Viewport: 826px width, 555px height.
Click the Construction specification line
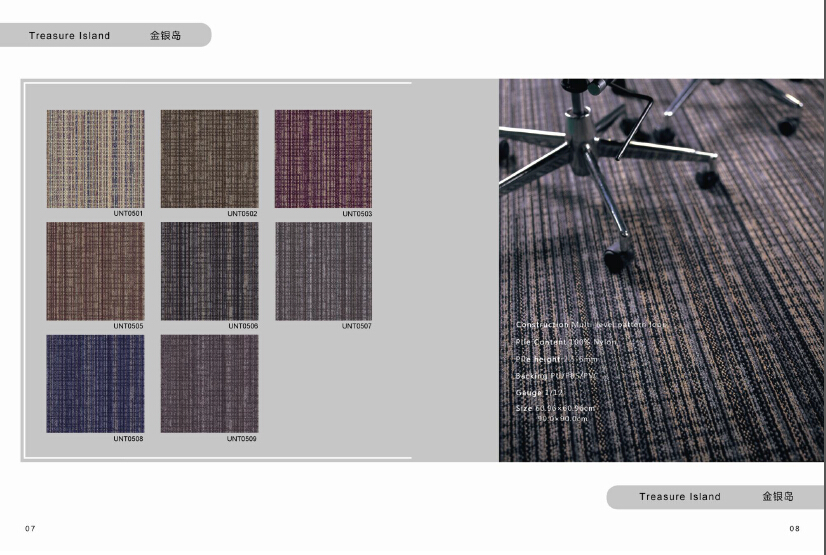pos(590,325)
